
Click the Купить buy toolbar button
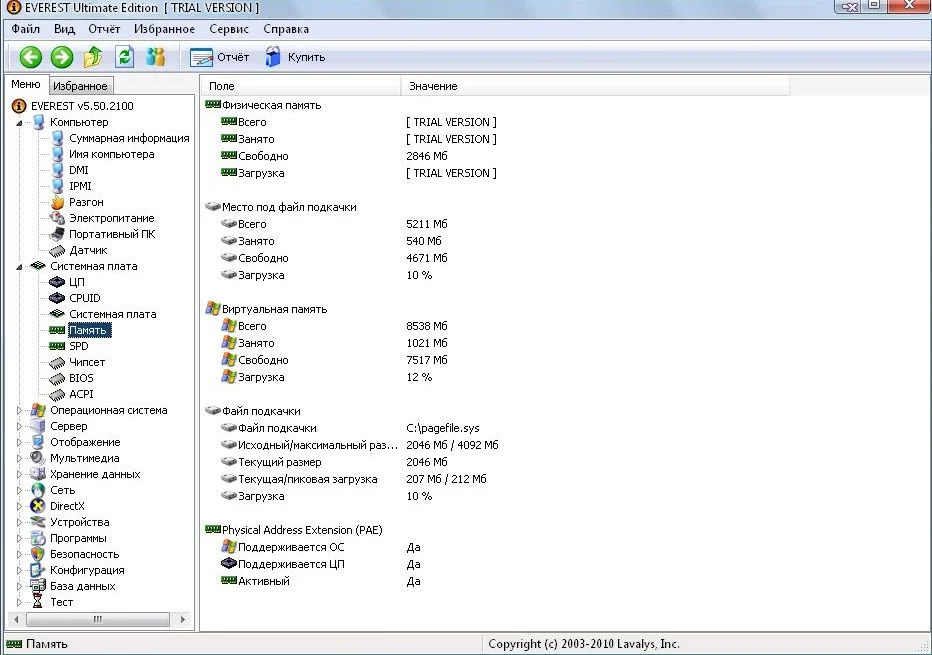tap(295, 57)
